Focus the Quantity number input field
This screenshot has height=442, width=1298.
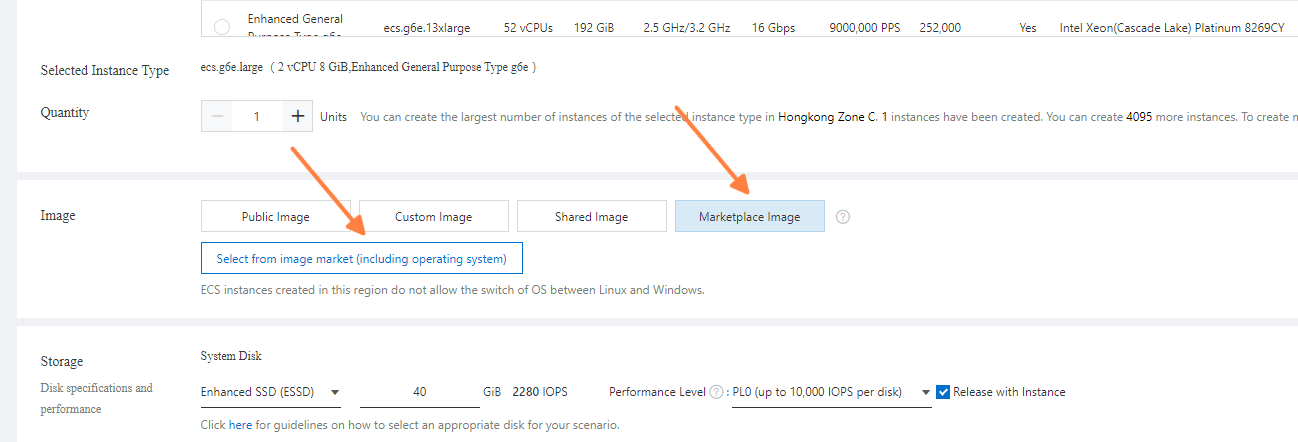257,117
